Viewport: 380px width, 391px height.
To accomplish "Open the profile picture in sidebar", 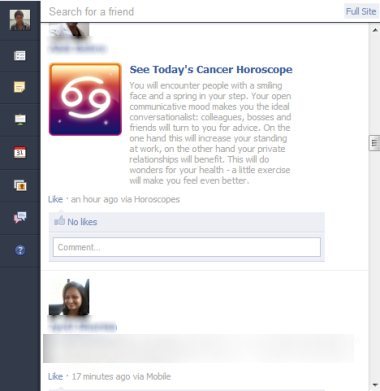I will point(20,20).
